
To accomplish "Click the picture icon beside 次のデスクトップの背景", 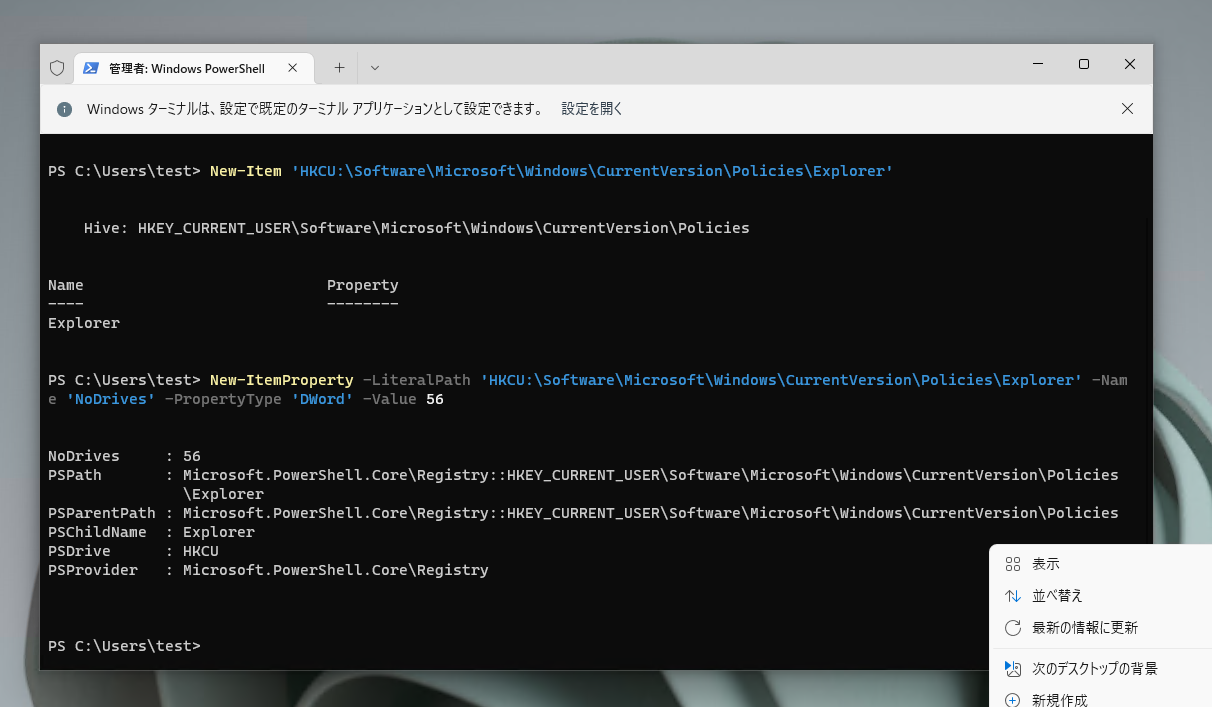I will pos(1012,668).
